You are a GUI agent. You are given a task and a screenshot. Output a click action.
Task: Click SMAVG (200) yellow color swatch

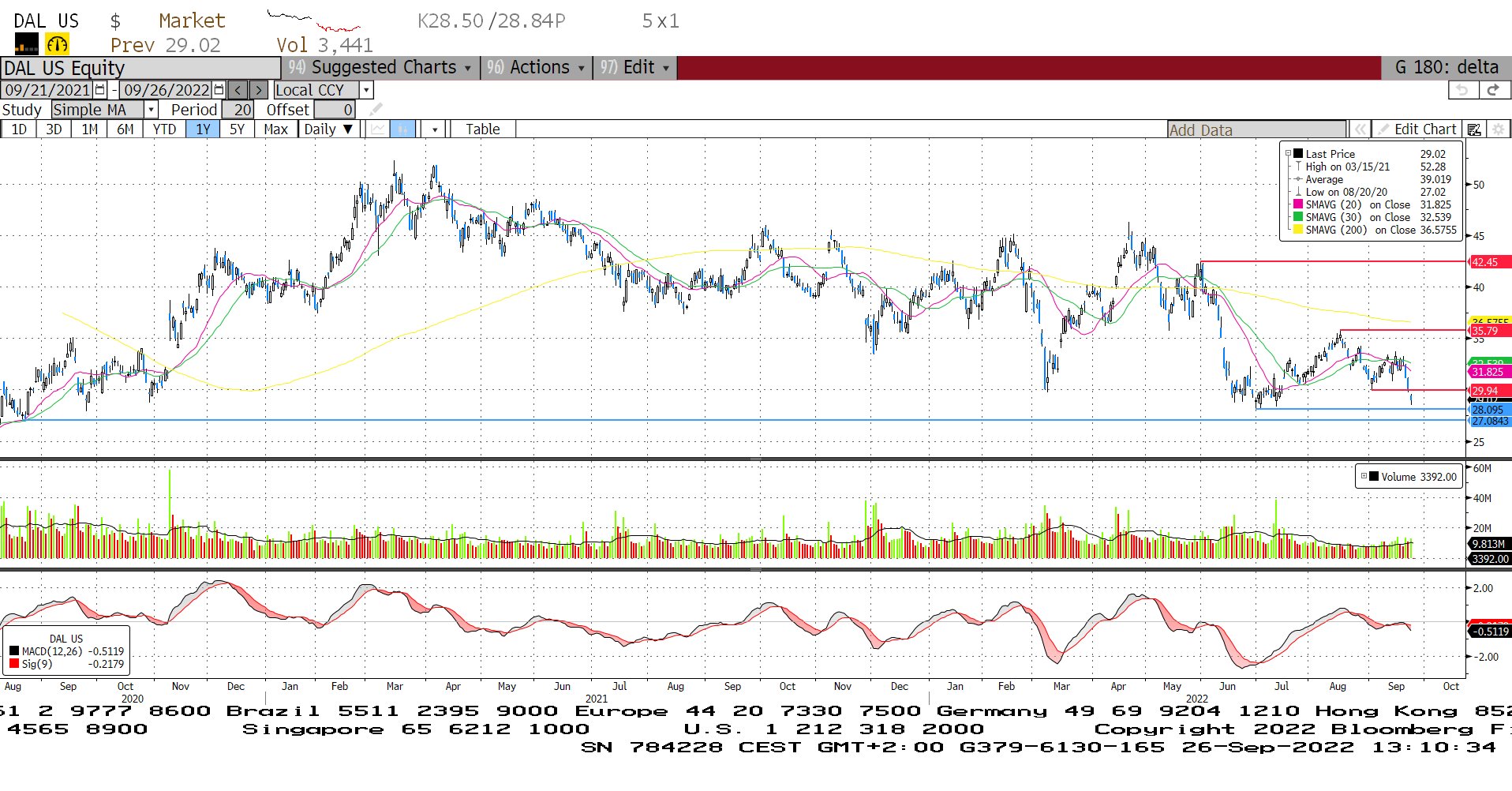tap(1298, 230)
